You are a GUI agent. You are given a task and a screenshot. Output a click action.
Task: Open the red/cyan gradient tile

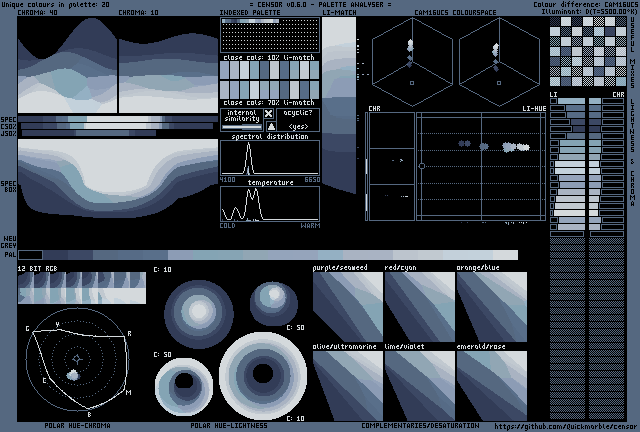pos(419,307)
